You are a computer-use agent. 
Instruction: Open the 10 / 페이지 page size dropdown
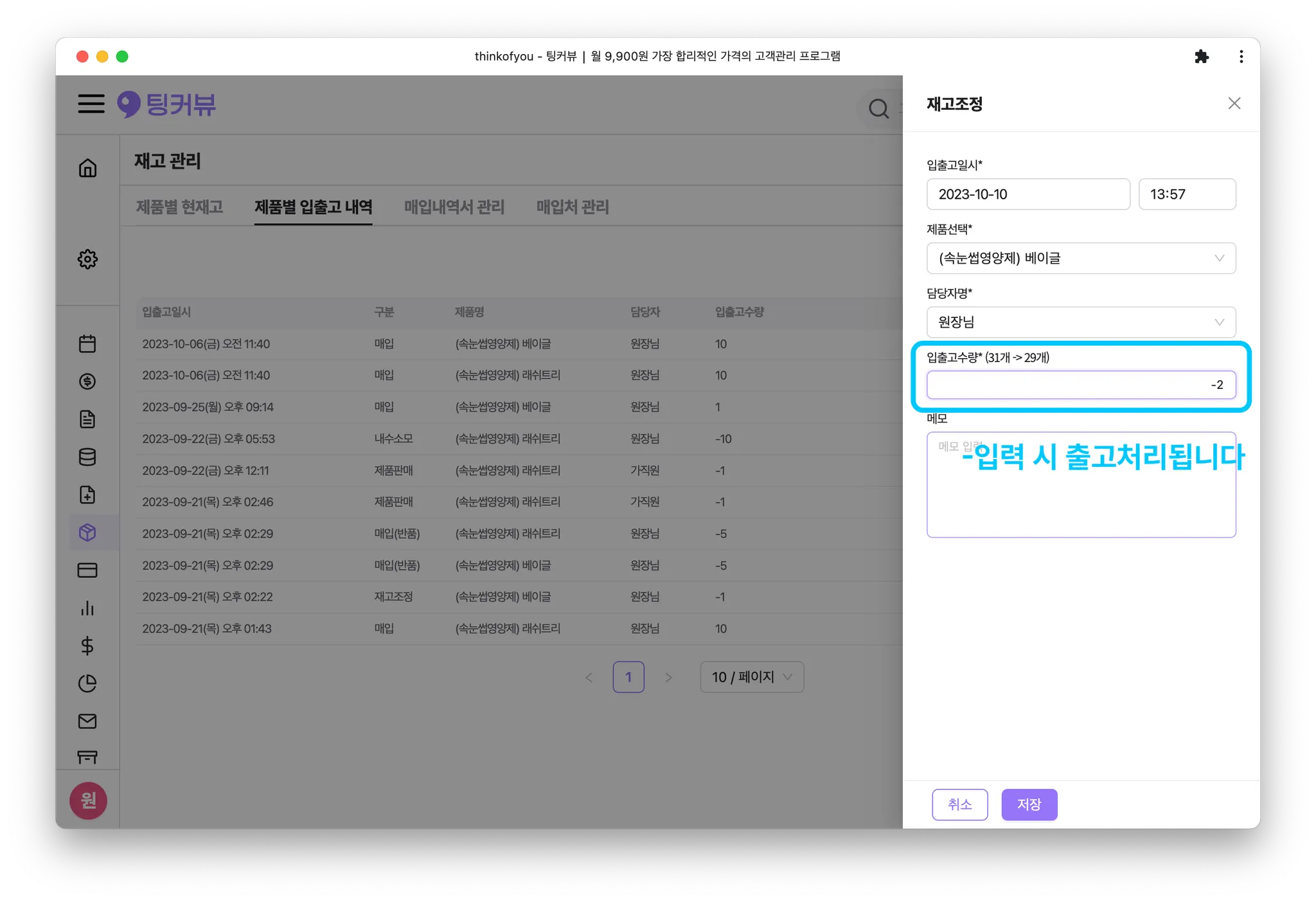[752, 677]
